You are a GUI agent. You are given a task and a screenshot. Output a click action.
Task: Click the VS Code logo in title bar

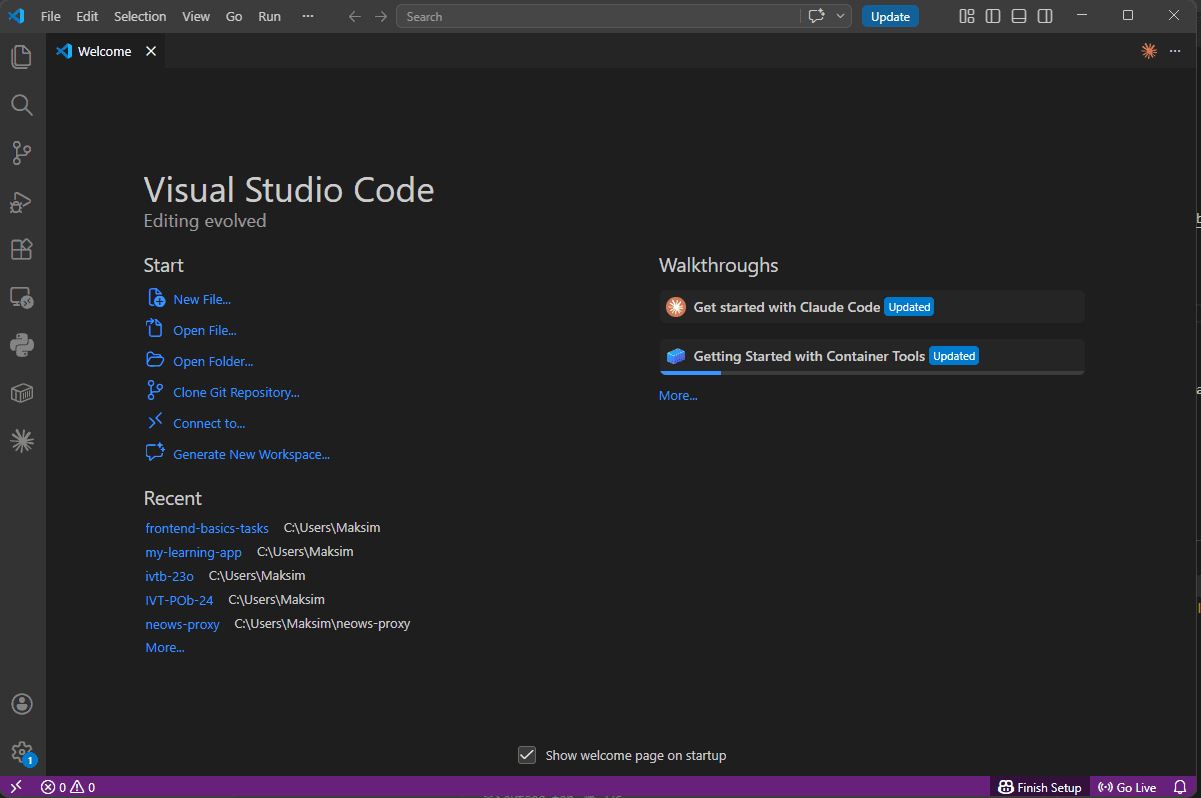pyautogui.click(x=16, y=16)
